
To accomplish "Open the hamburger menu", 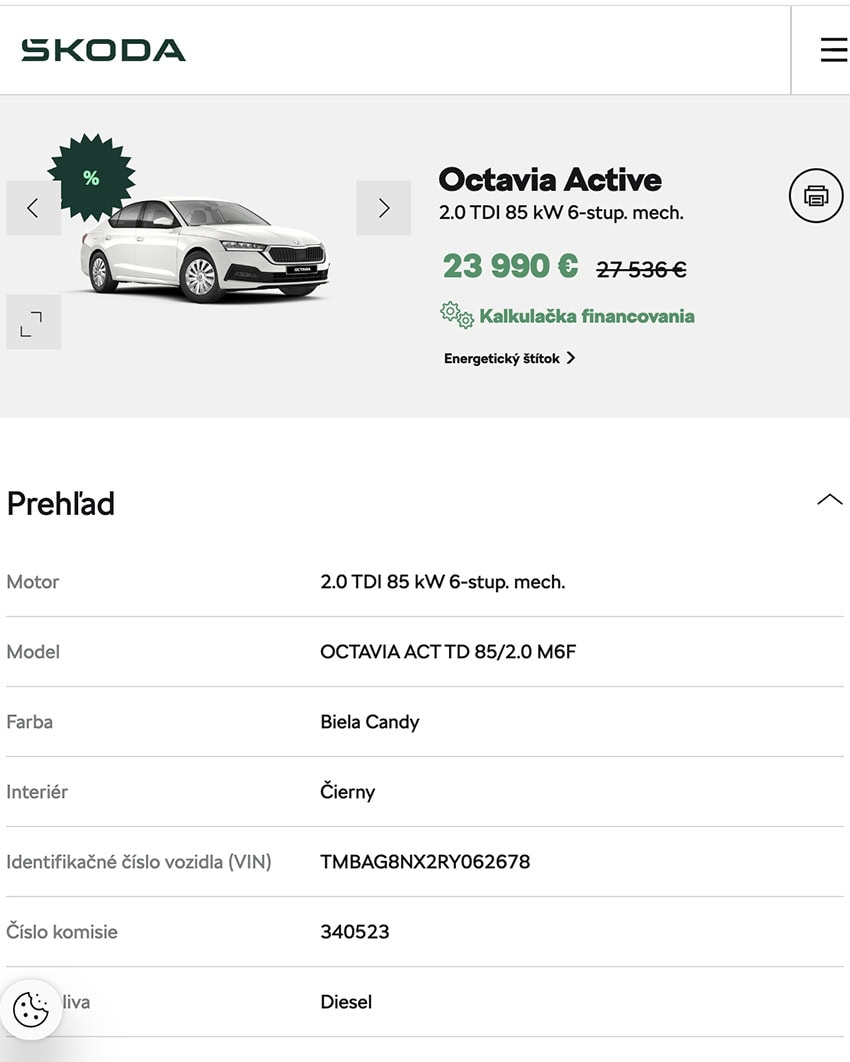I will click(833, 50).
